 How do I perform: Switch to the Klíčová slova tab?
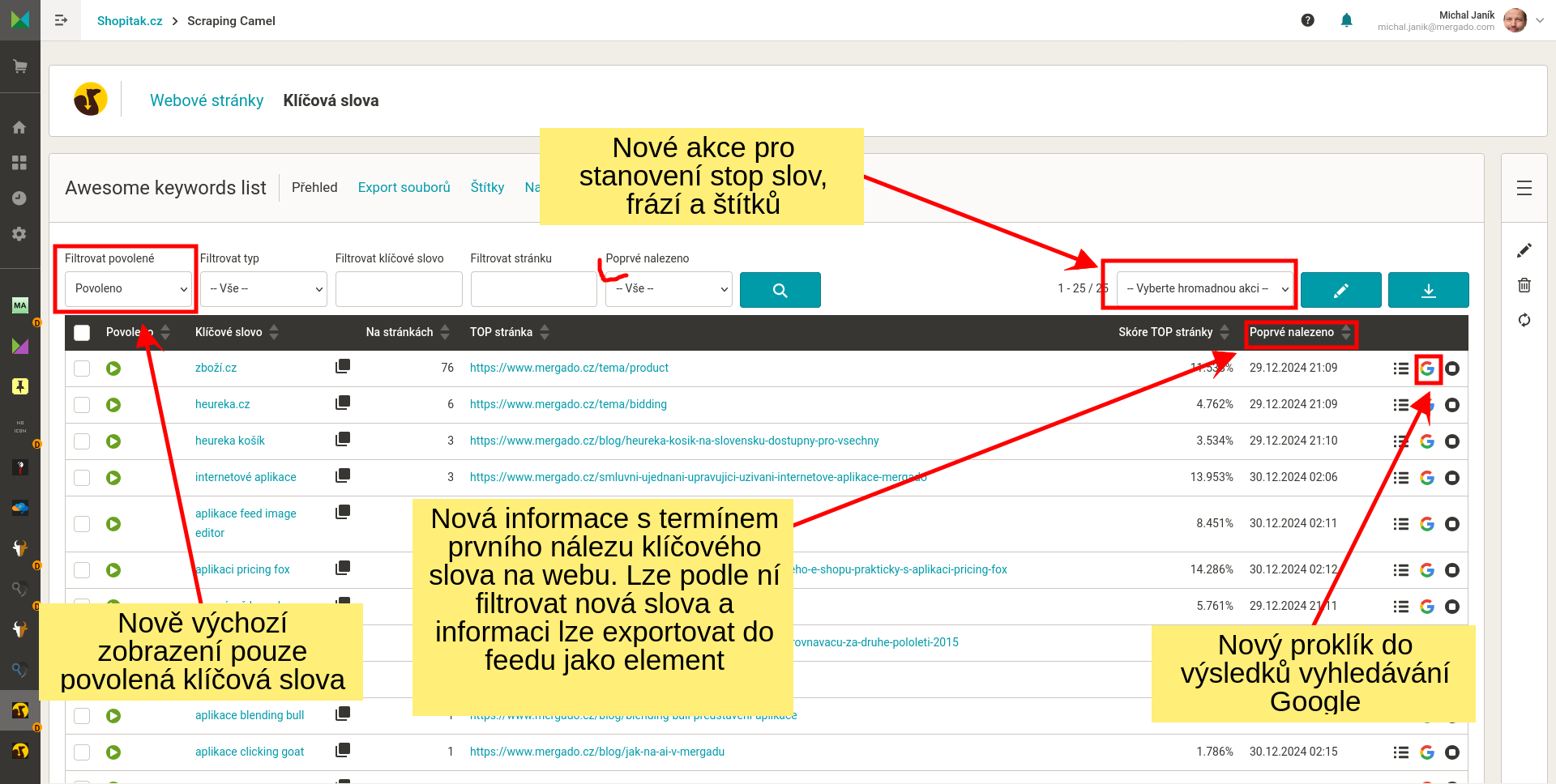tap(331, 100)
